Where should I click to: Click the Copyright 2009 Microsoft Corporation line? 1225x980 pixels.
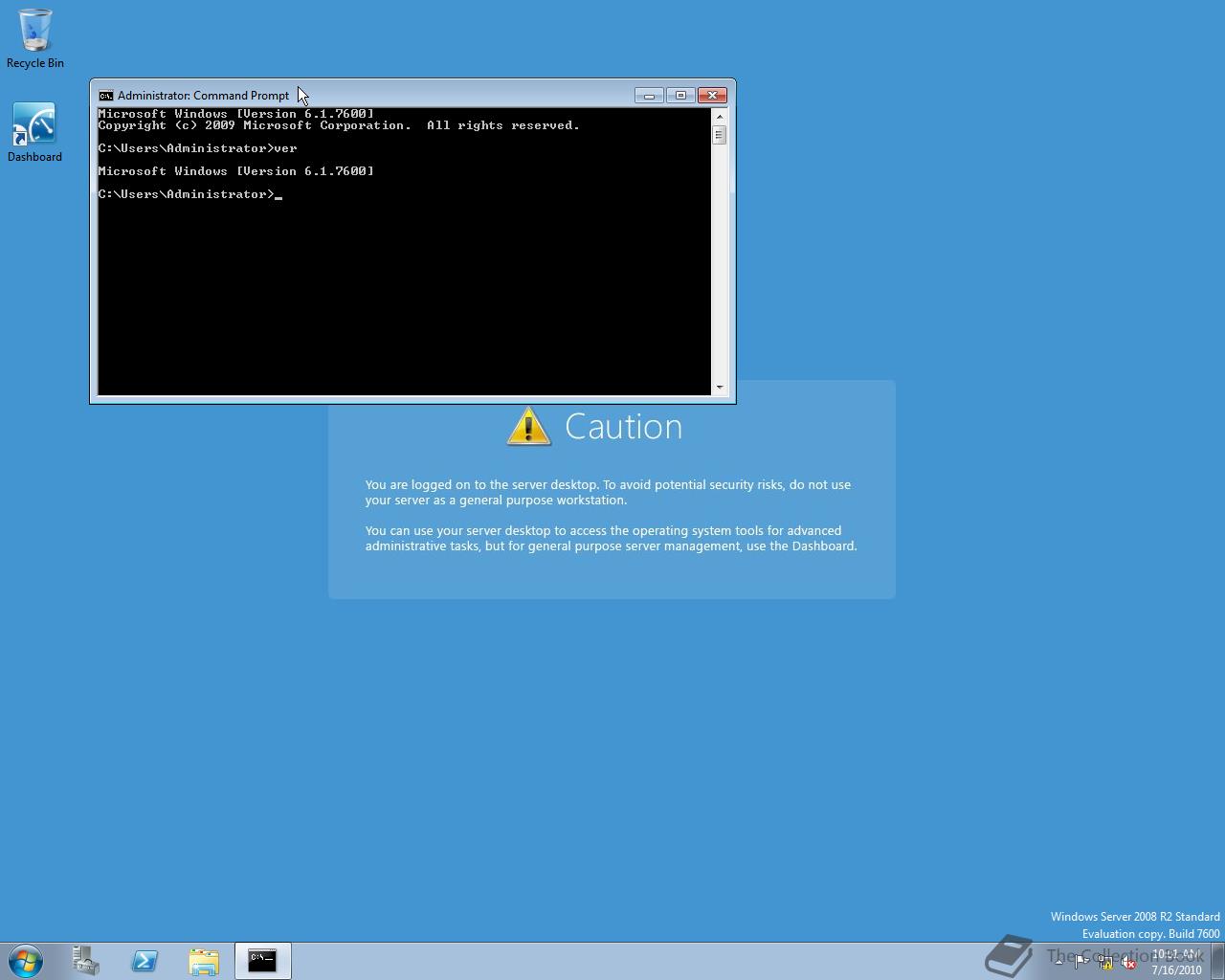pos(339,125)
